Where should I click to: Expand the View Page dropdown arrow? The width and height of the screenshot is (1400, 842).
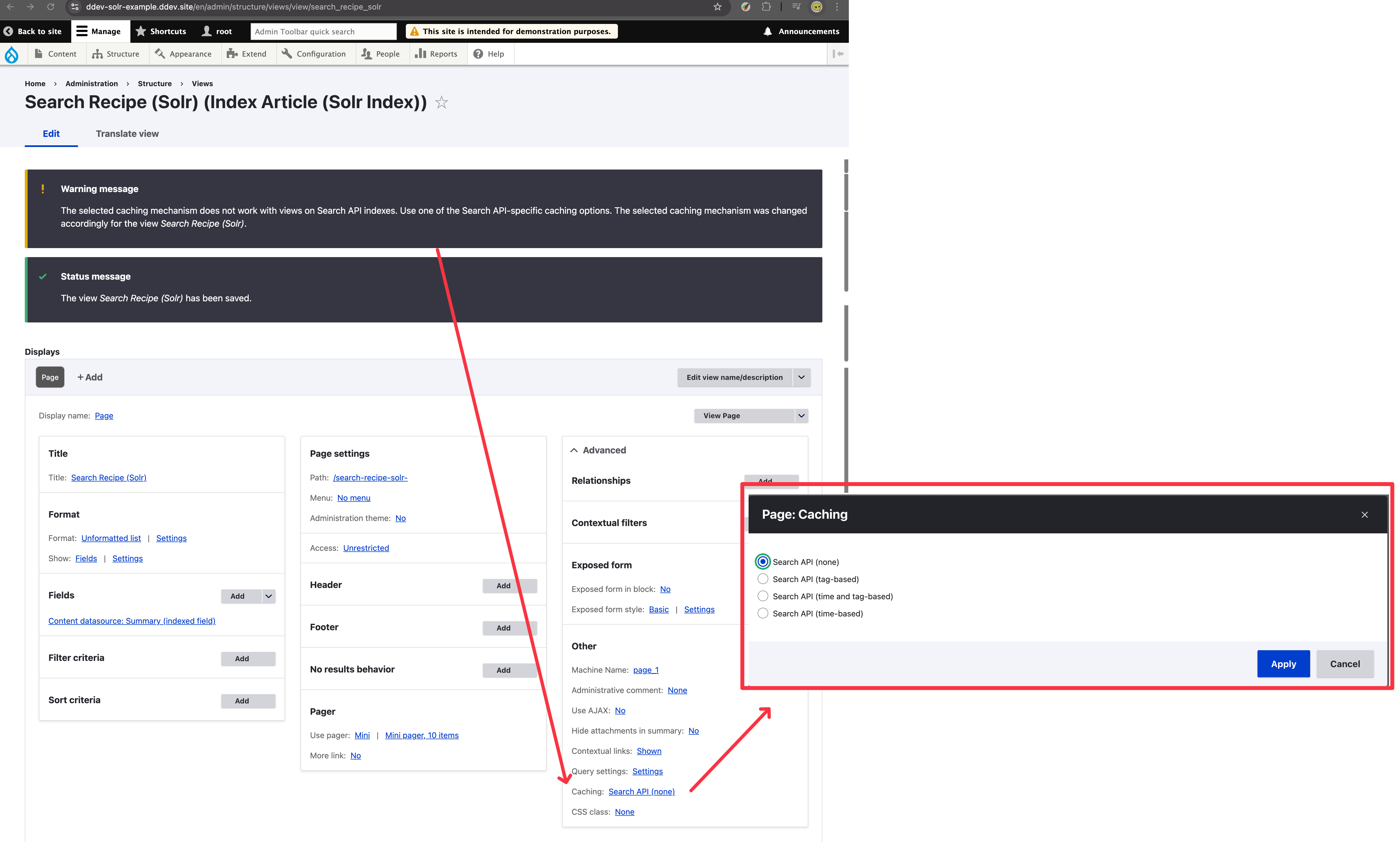tap(801, 416)
